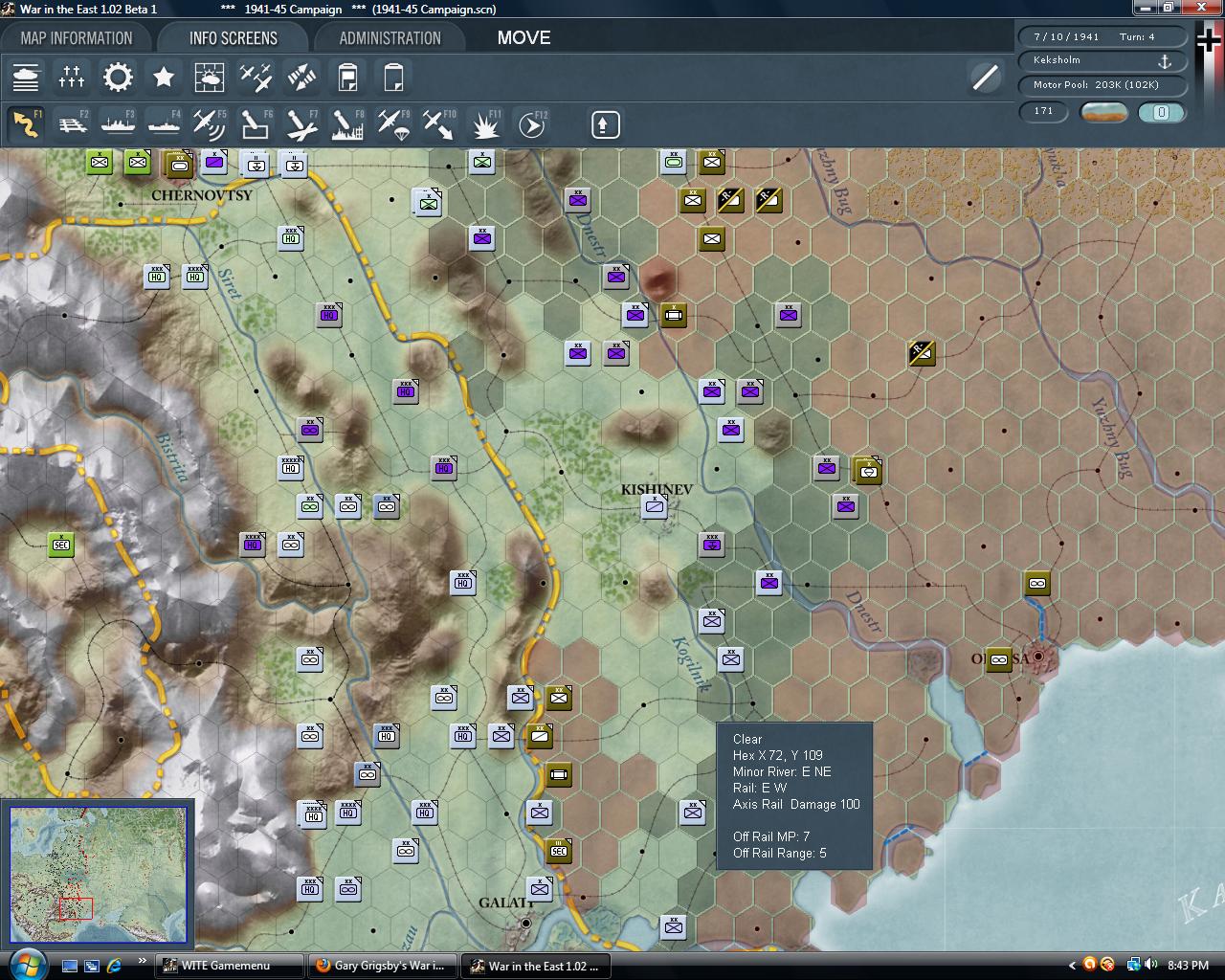The width and height of the screenshot is (1225, 980).
Task: Click the up-arrow box toolbar button
Action: tap(606, 124)
